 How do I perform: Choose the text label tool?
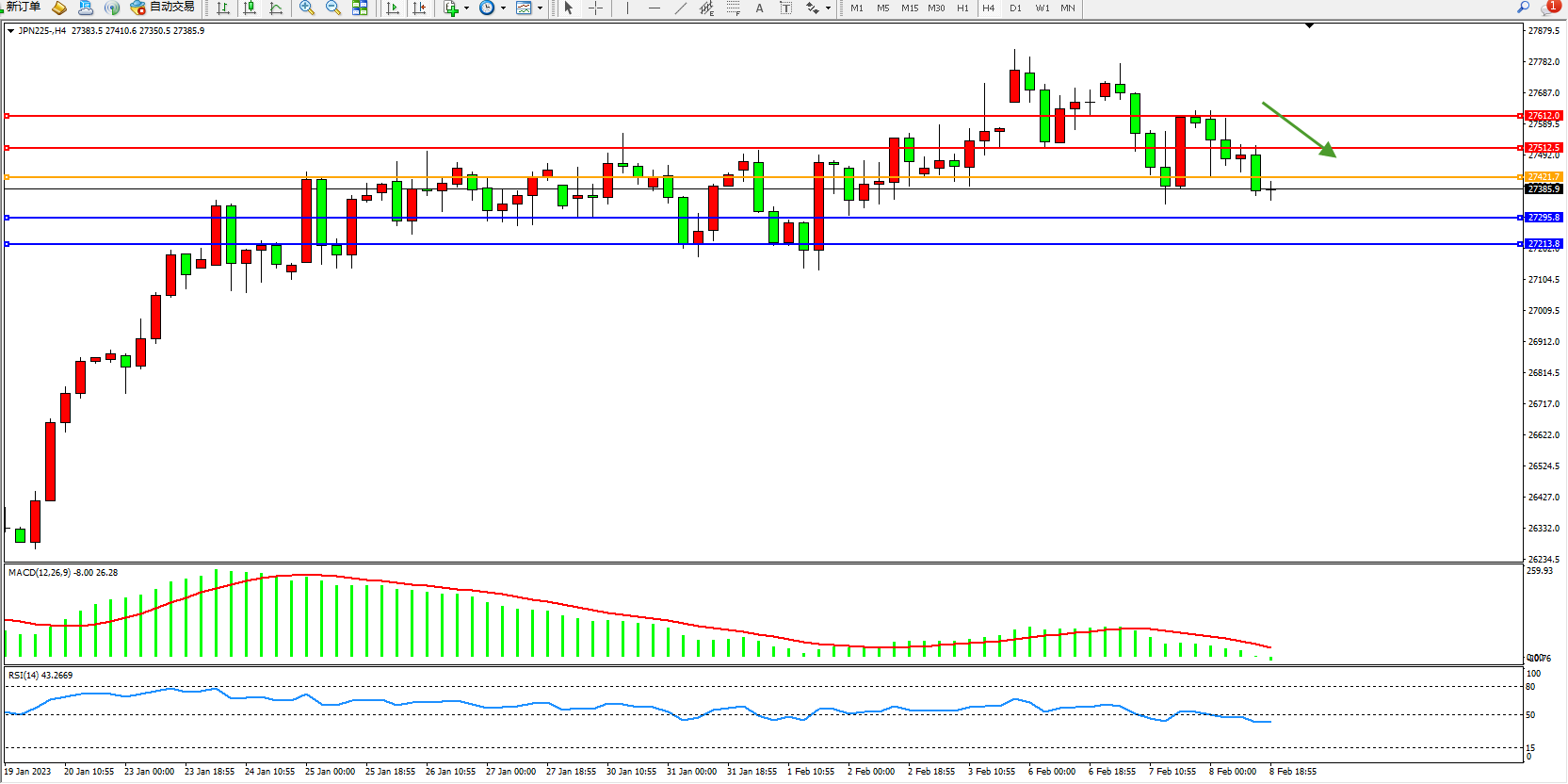pyautogui.click(x=759, y=8)
